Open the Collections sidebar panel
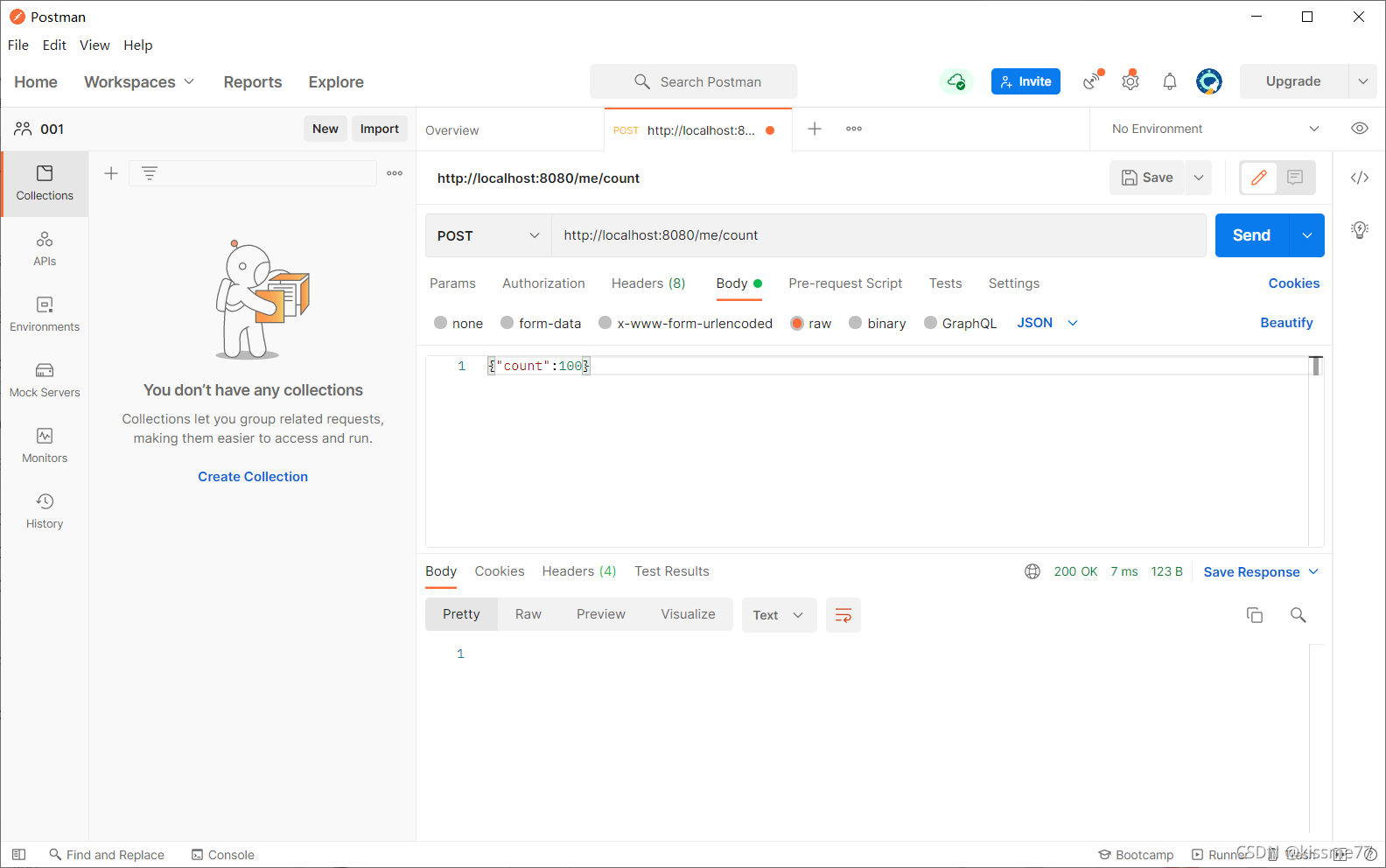This screenshot has height=868, width=1386. pos(45,184)
